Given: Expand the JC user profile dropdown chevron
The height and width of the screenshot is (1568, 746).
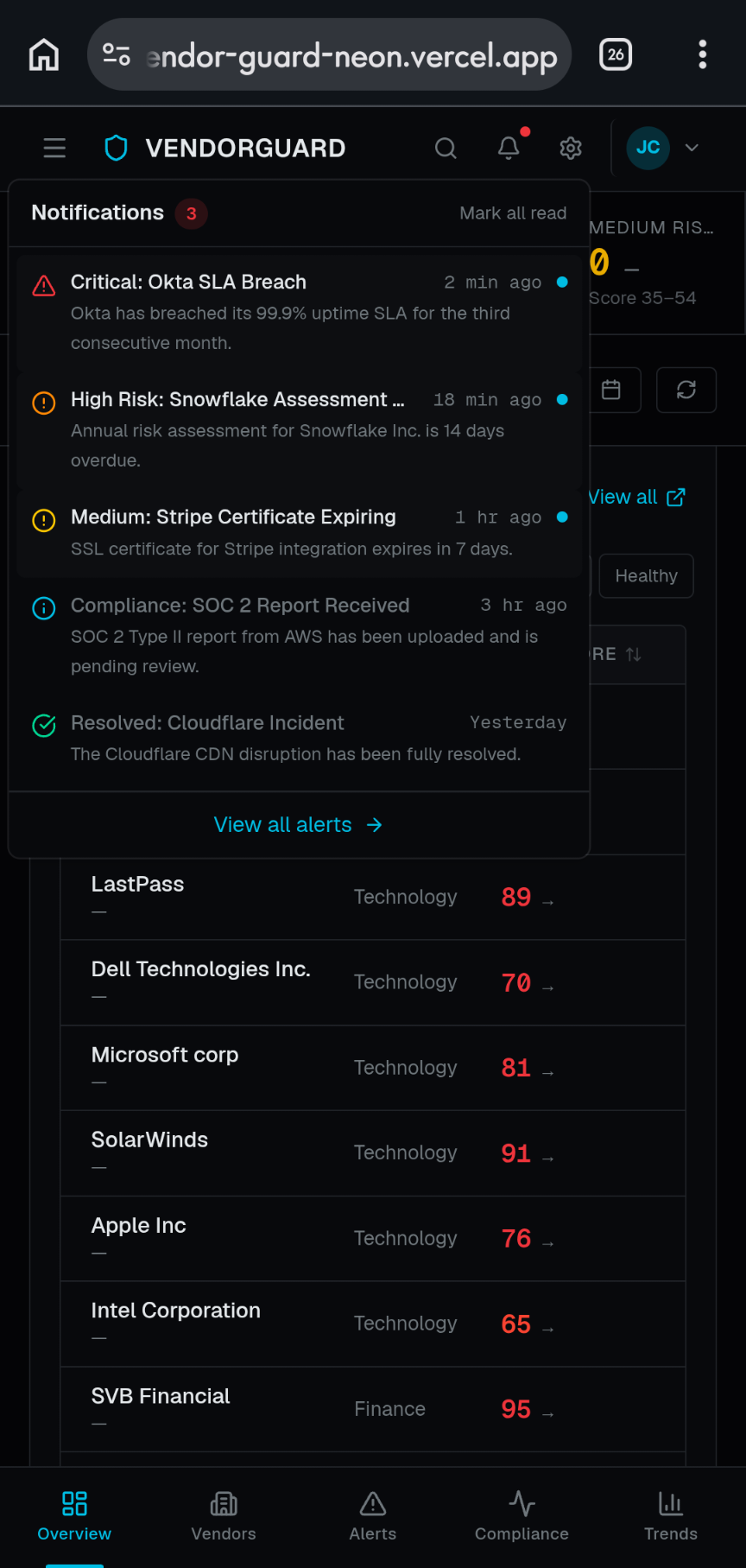Looking at the screenshot, I should click(692, 148).
